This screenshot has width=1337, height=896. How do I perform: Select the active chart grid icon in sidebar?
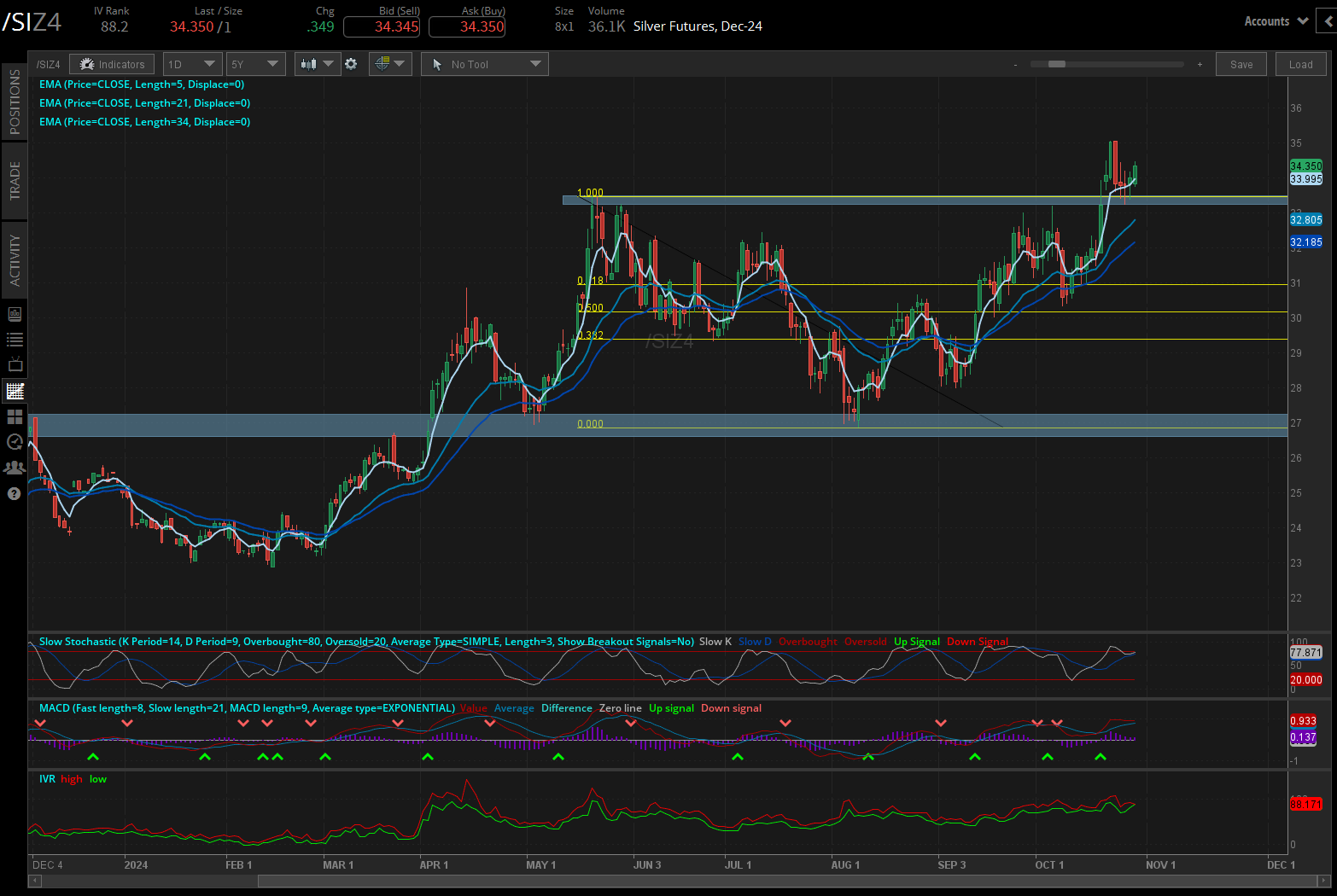coord(15,391)
